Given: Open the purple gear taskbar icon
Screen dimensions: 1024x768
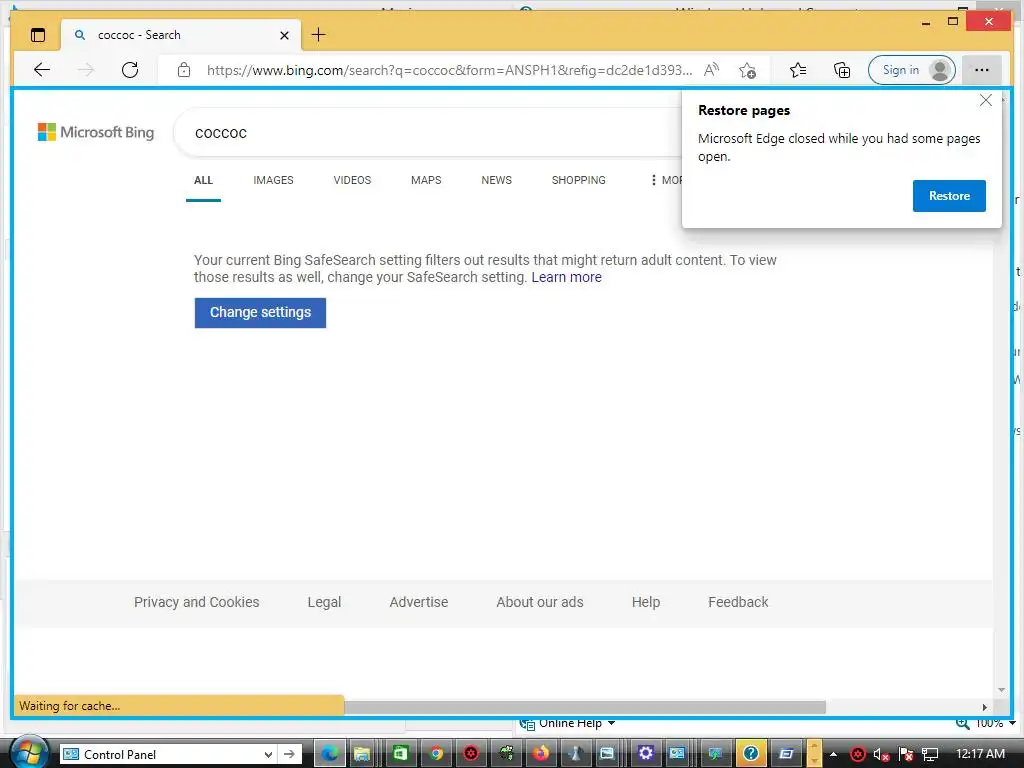Looking at the screenshot, I should 645,754.
